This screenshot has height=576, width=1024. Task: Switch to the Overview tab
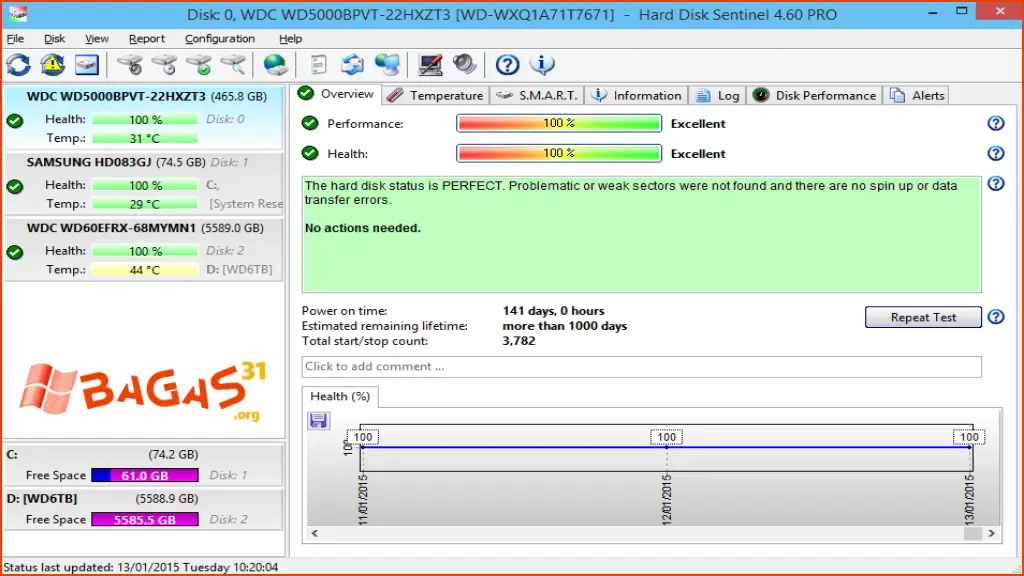tap(336, 94)
